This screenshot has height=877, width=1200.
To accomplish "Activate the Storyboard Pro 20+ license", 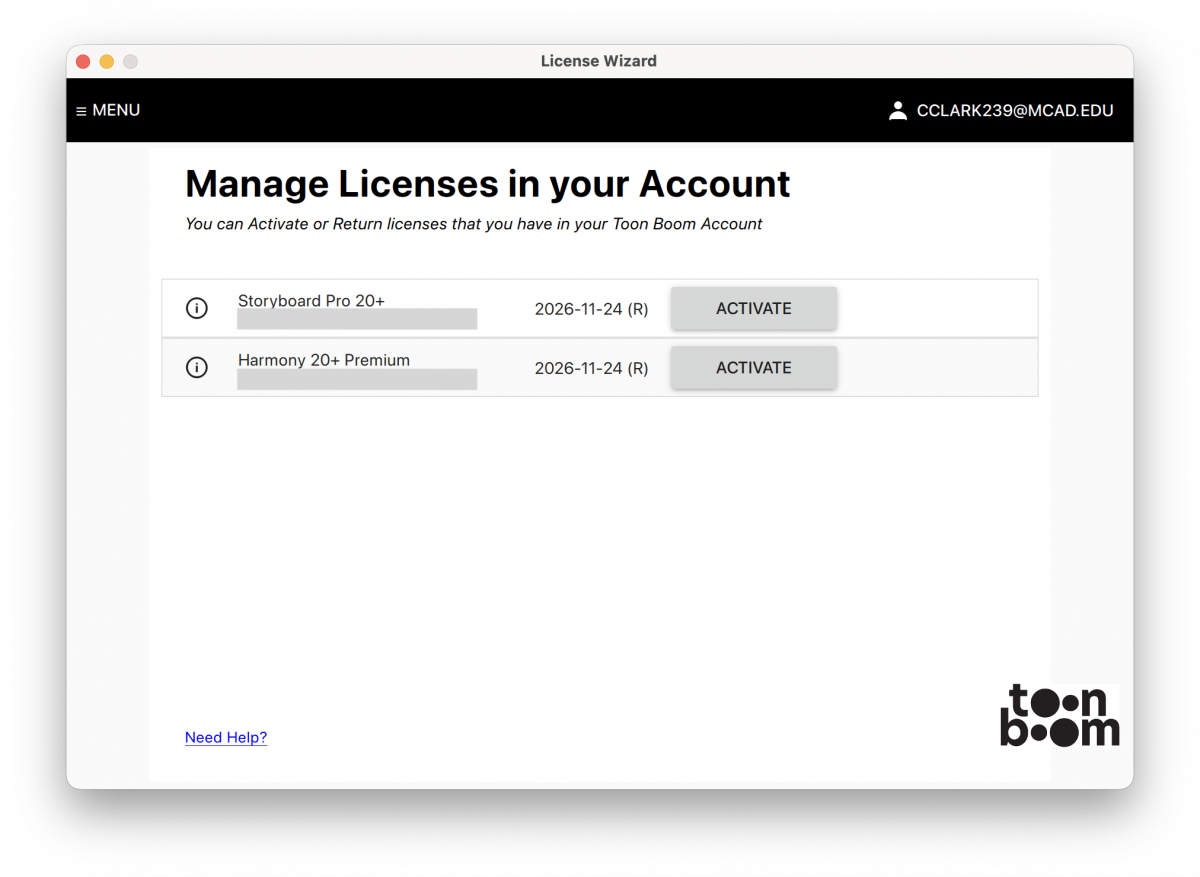I will (754, 308).
